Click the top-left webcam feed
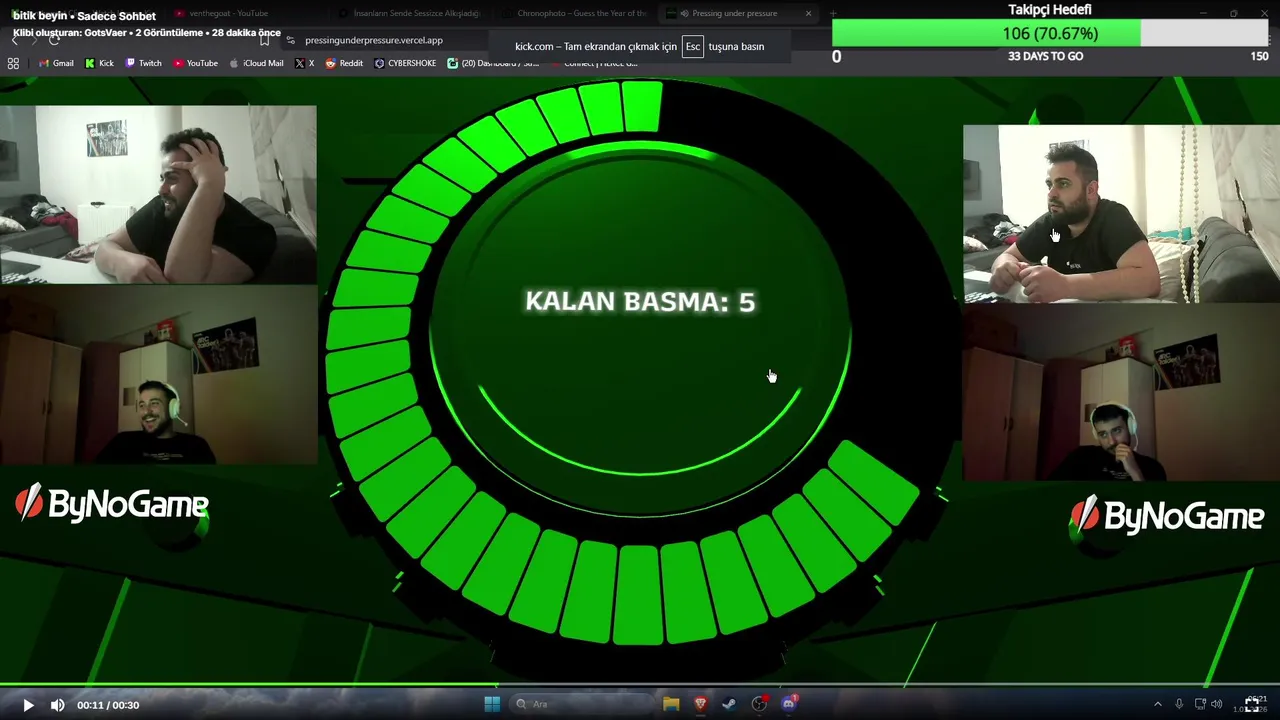The image size is (1280, 720). coord(158,194)
